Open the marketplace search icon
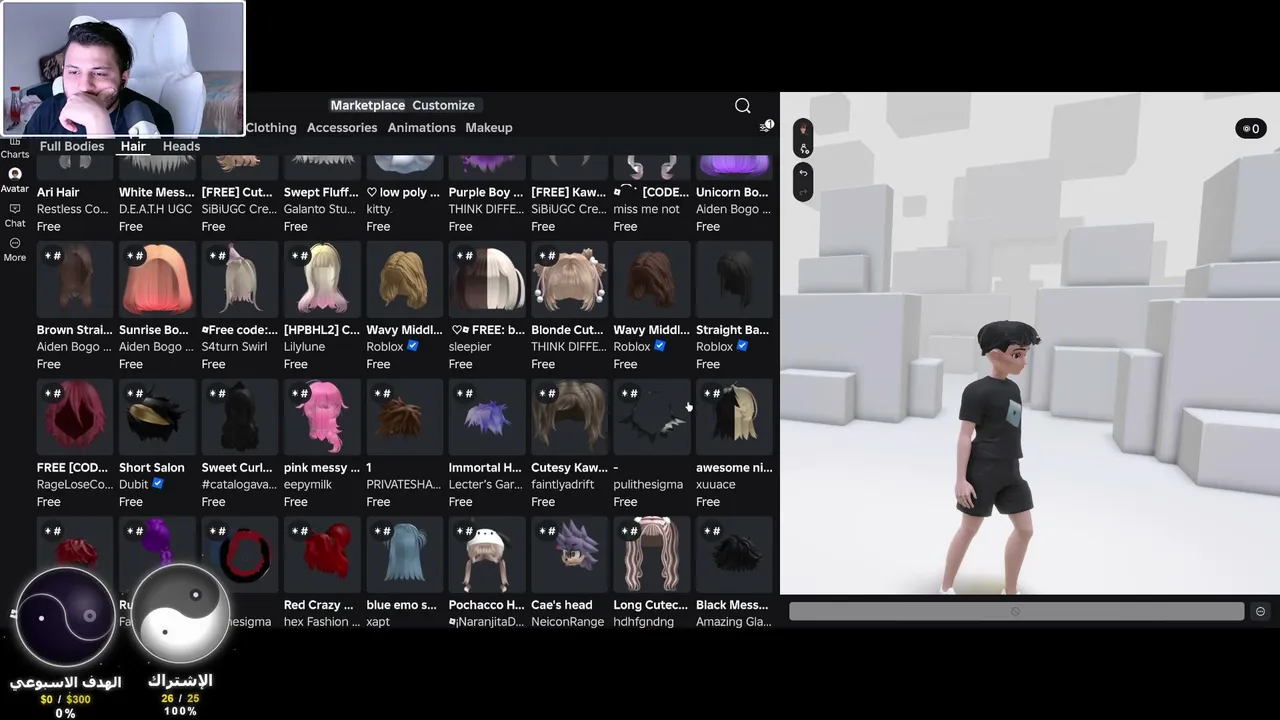 coord(742,105)
